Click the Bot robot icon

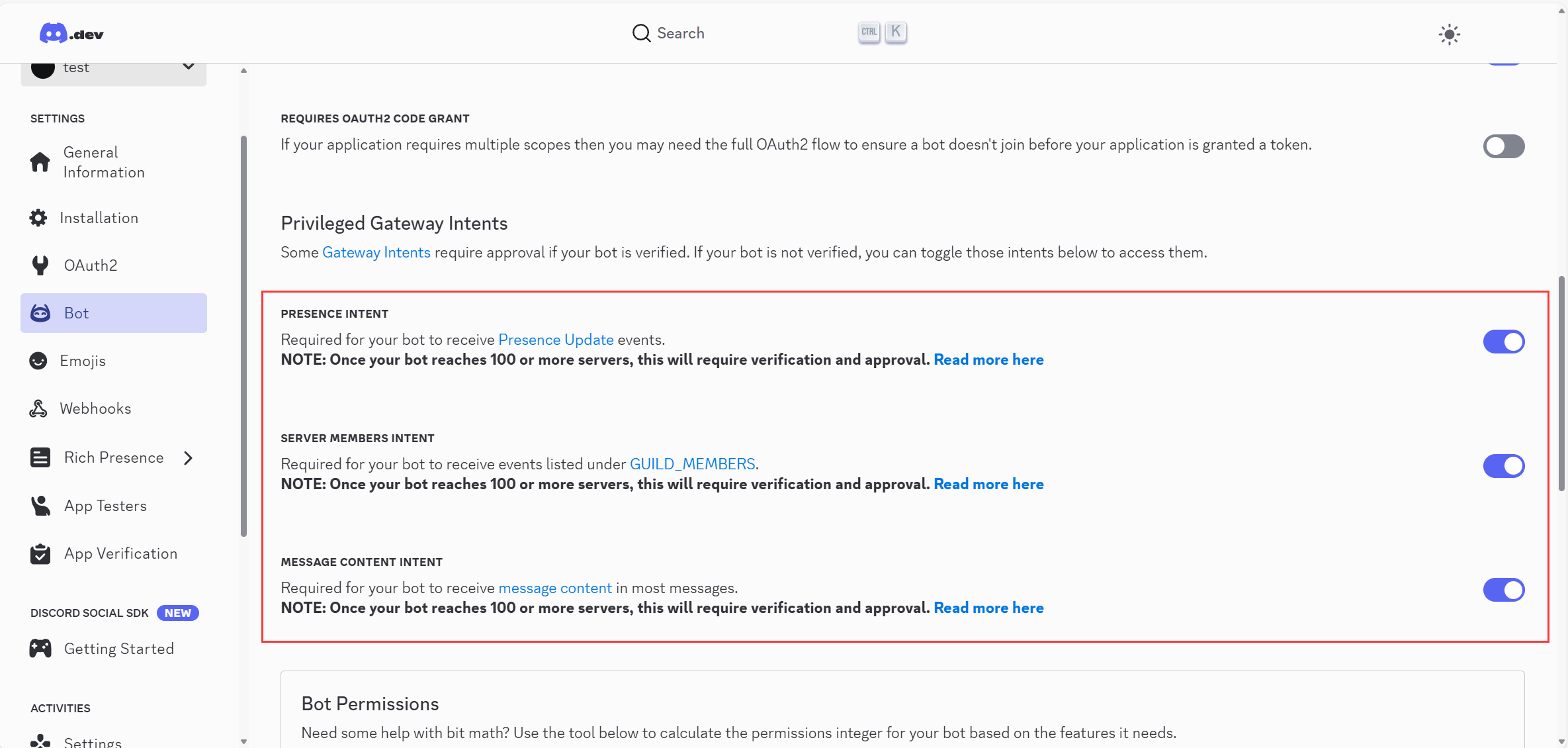click(40, 313)
